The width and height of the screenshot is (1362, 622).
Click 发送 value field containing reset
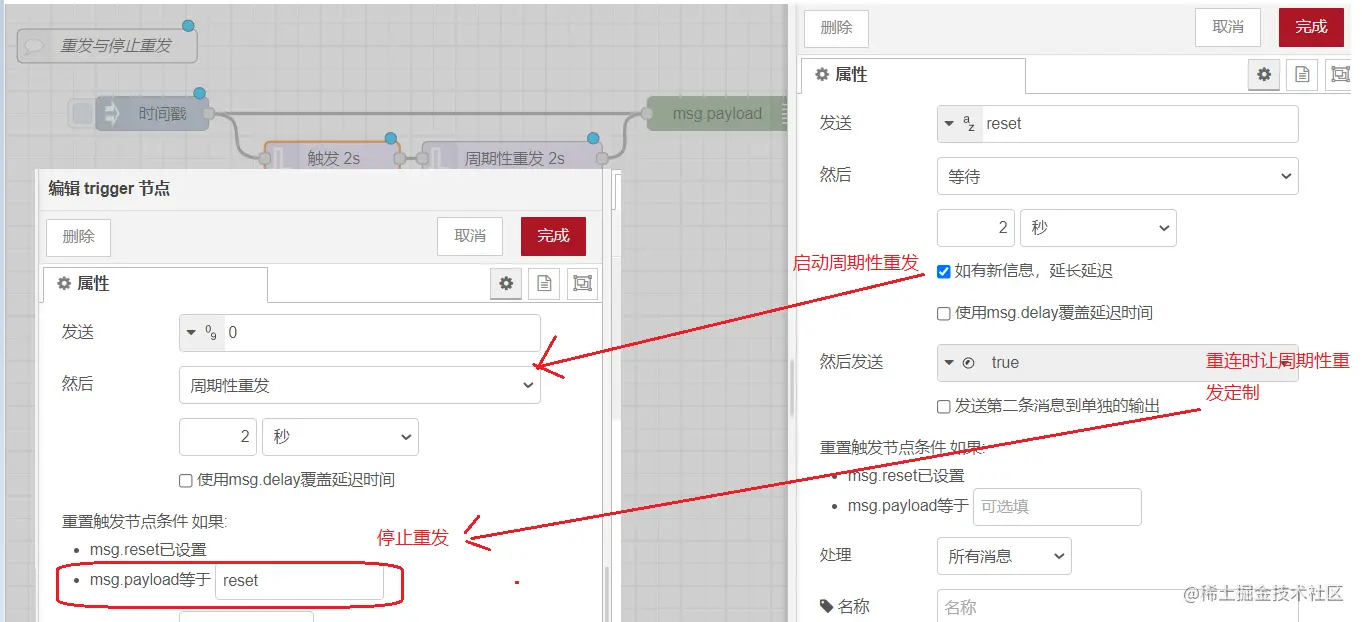[x=1140, y=124]
